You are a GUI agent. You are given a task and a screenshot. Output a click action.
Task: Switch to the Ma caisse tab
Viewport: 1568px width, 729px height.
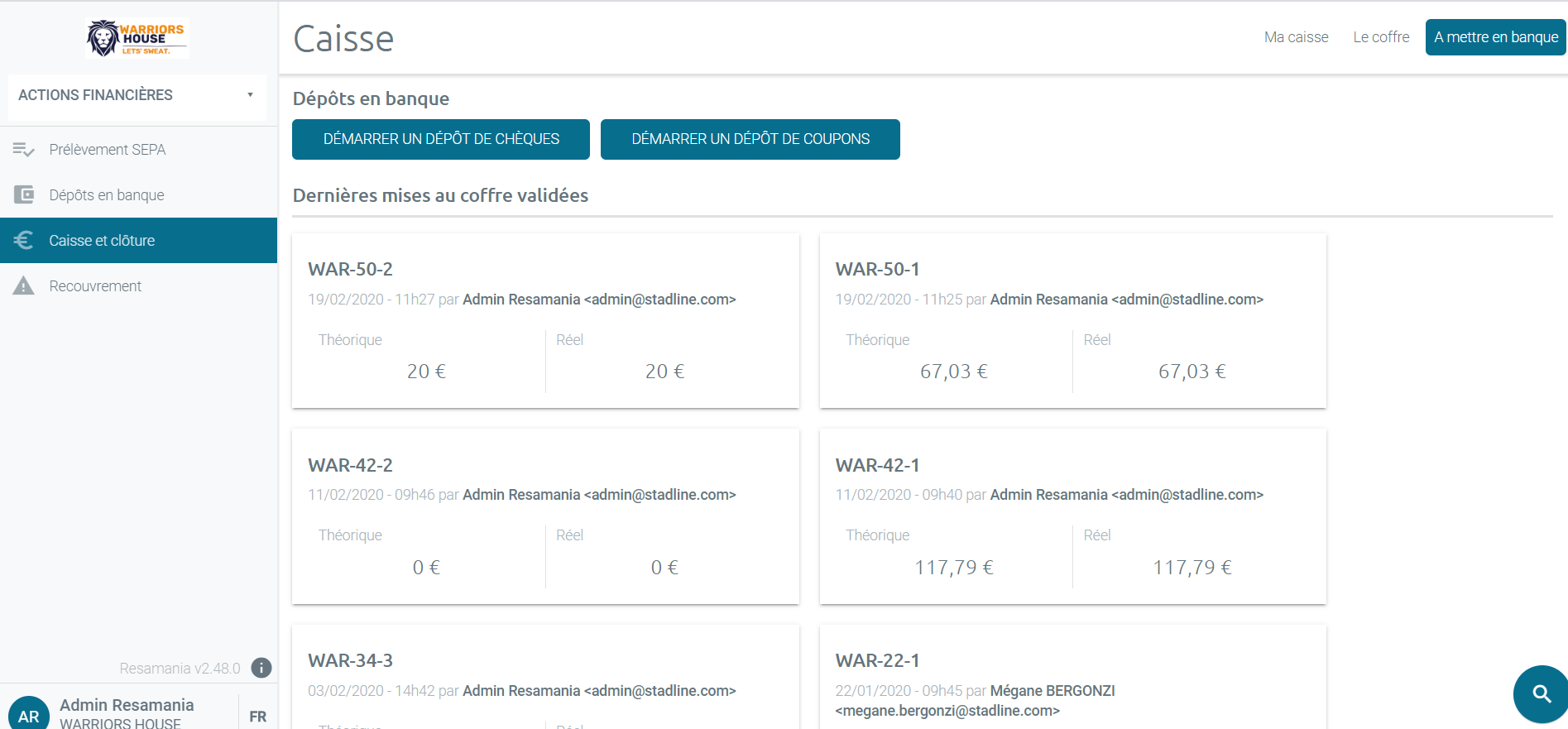point(1296,37)
